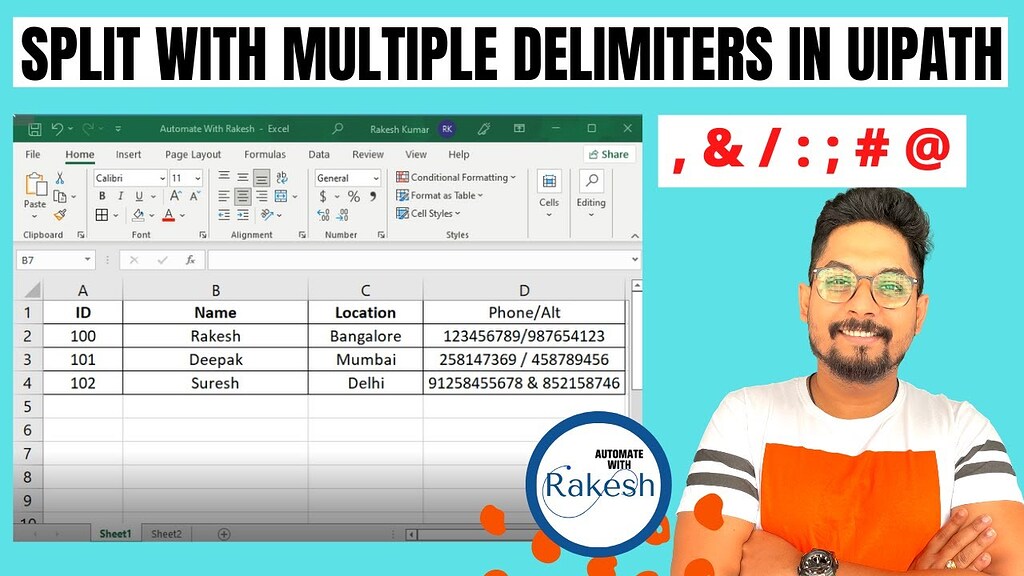Click the Increase Indent icon
Screen dimensions: 1024x576
(x=242, y=215)
